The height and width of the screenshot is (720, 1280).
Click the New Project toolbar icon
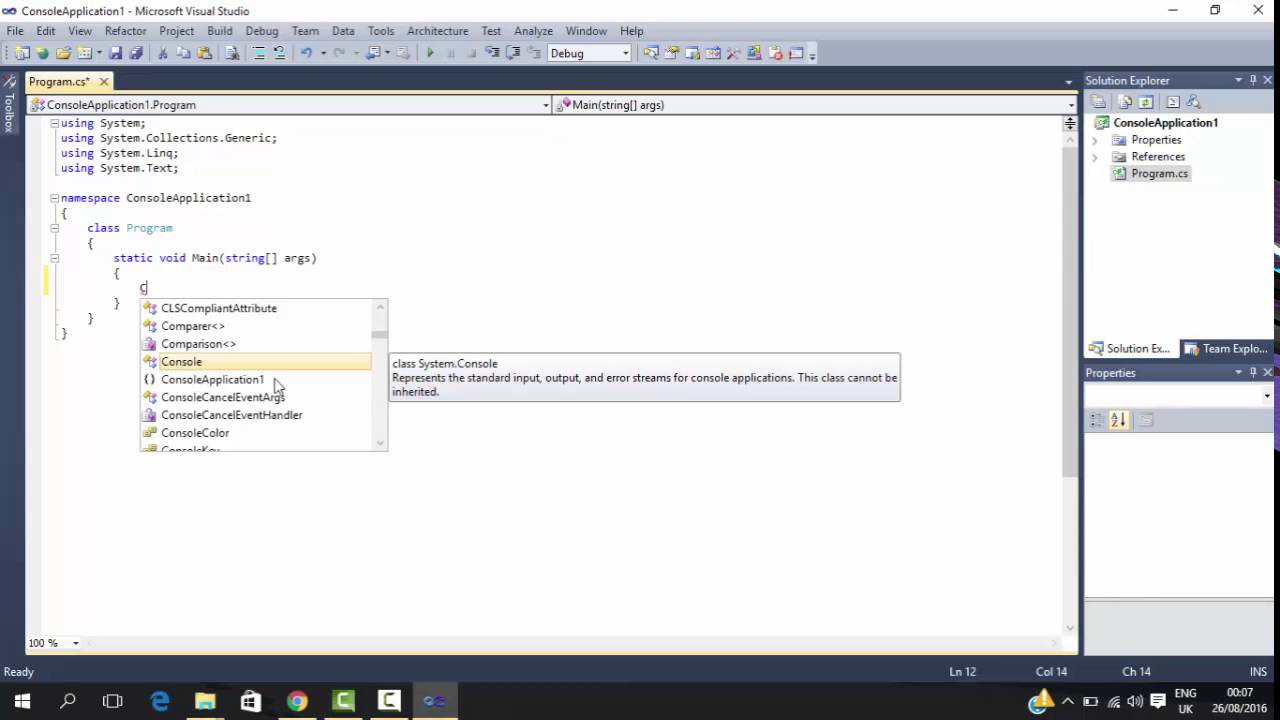pyautogui.click(x=22, y=53)
